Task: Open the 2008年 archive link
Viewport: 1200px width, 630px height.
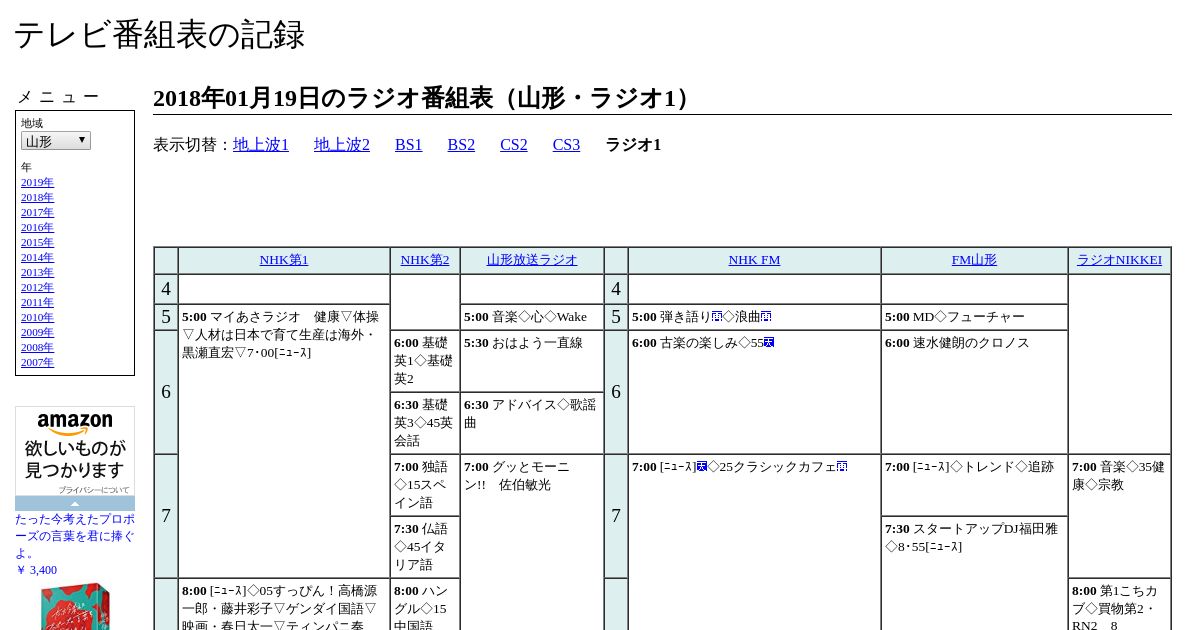Action: click(37, 347)
